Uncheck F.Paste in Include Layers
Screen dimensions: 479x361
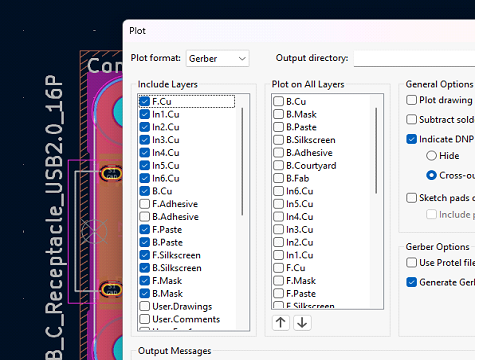[x=145, y=229]
